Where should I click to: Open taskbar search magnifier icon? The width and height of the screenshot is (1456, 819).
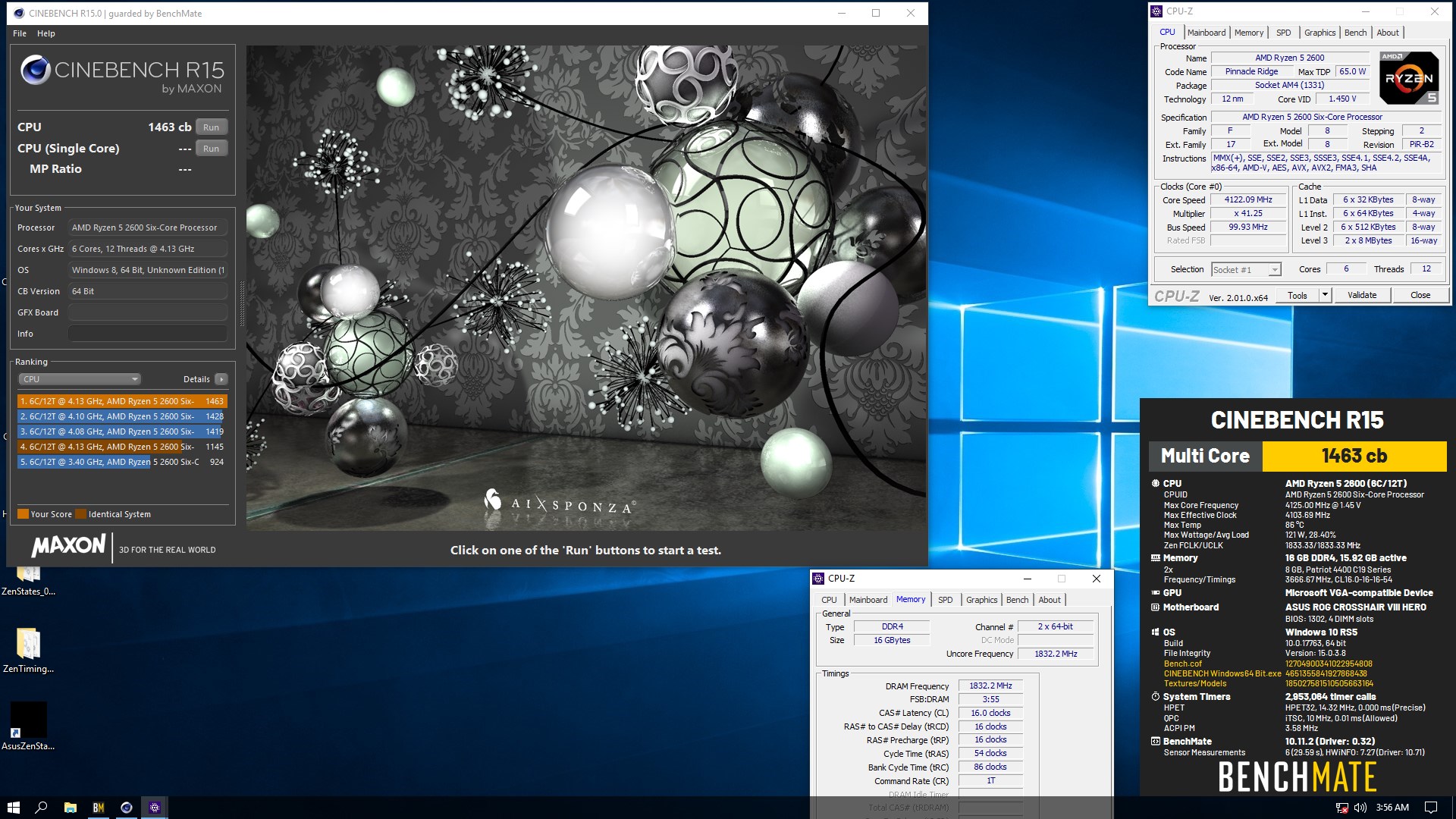(42, 808)
